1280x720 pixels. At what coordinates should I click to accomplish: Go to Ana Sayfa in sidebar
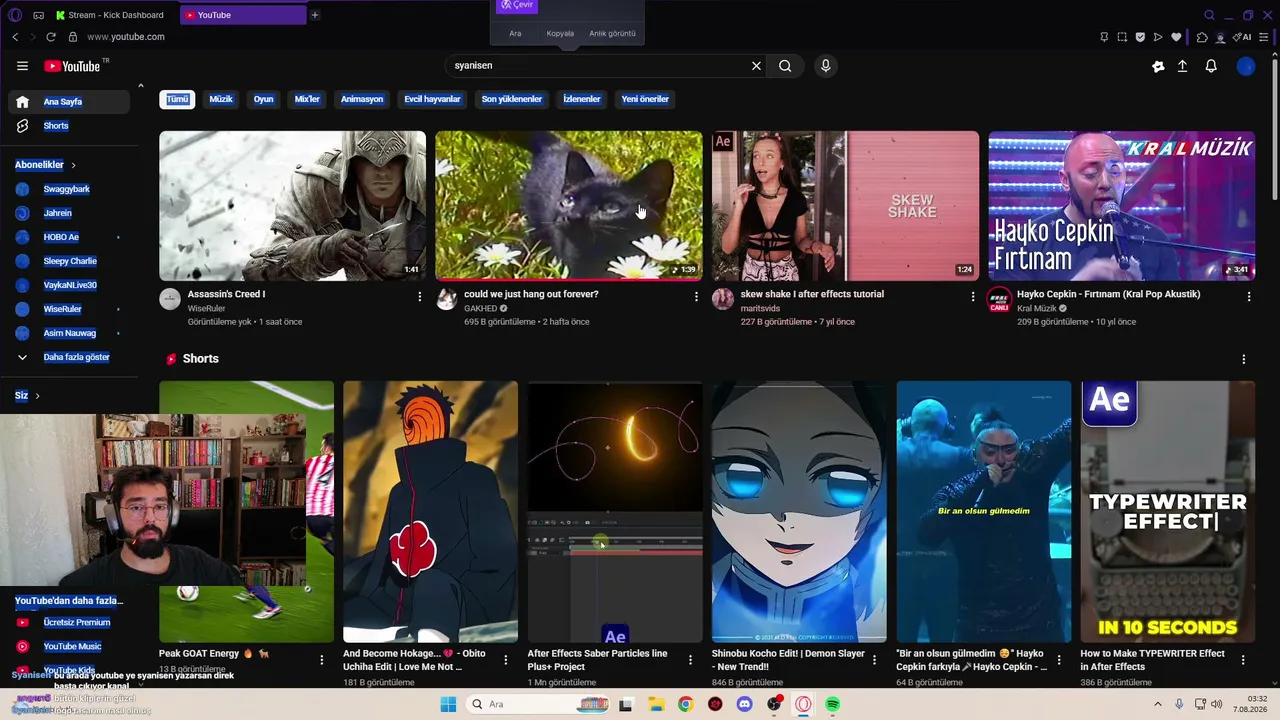click(69, 102)
